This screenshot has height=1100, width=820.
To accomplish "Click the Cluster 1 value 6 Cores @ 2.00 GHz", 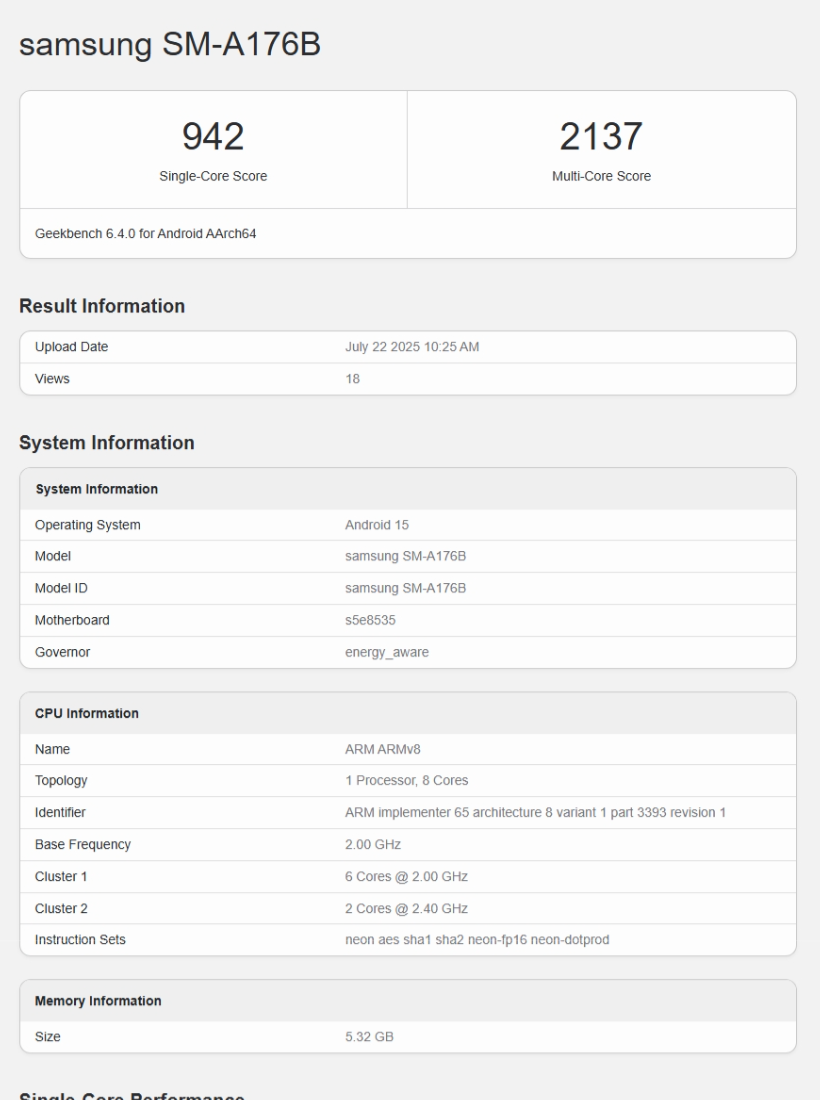I will pos(406,877).
